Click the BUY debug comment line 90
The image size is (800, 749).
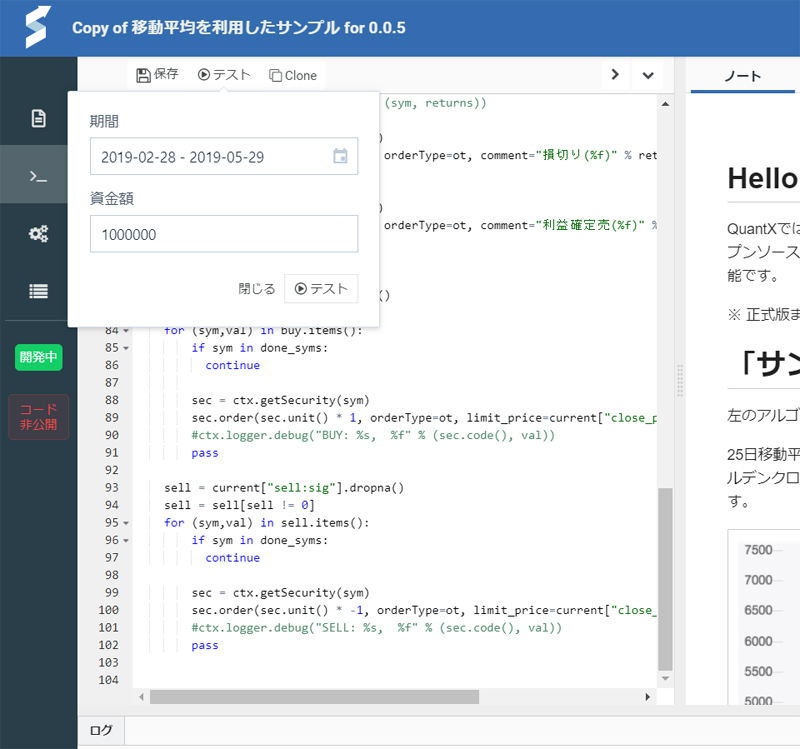373,435
